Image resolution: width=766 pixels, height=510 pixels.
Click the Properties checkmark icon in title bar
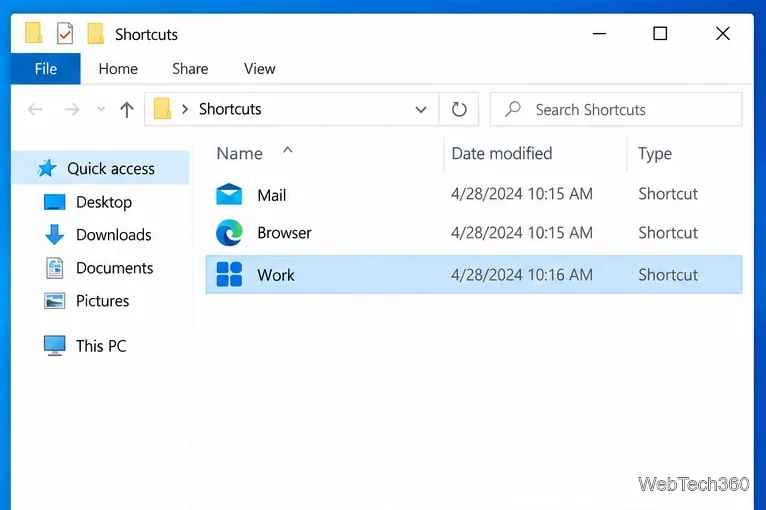pos(64,33)
